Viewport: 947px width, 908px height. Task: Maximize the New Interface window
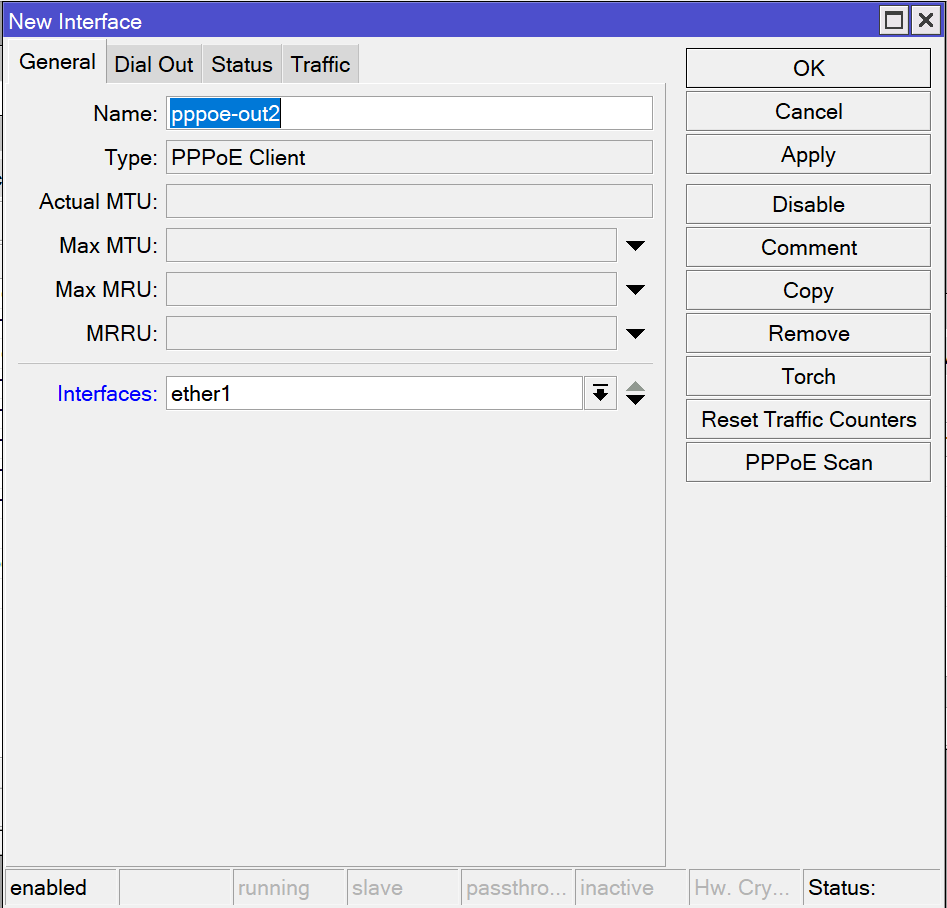[894, 20]
